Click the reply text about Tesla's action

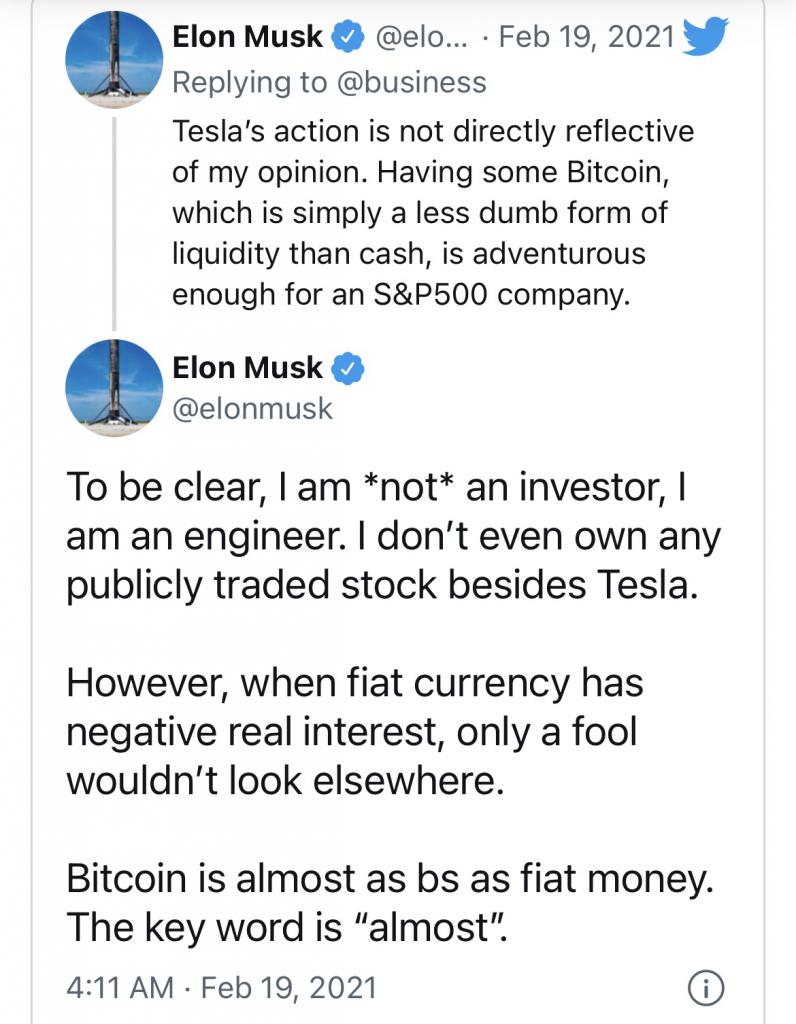[x=433, y=213]
